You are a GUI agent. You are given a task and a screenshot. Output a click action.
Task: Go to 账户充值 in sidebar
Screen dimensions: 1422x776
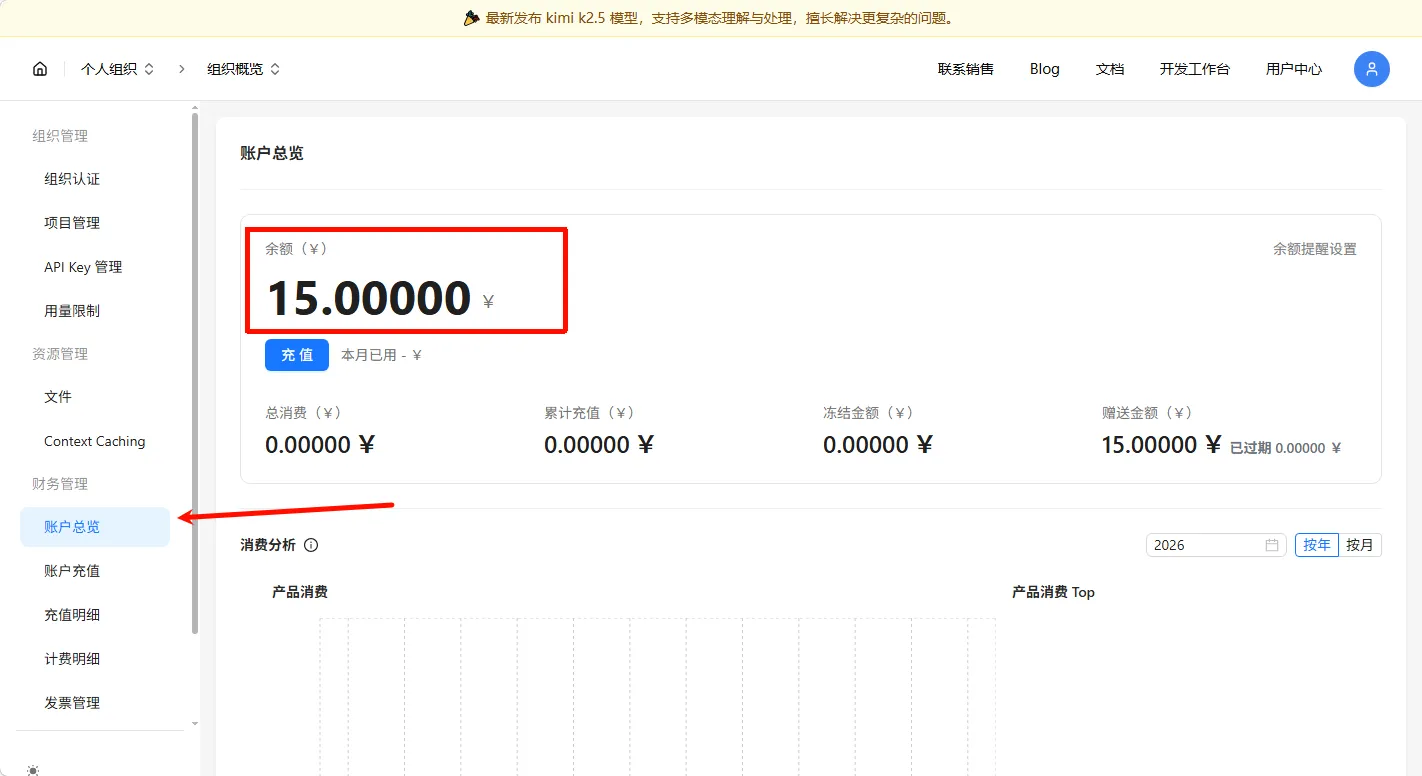coord(72,571)
